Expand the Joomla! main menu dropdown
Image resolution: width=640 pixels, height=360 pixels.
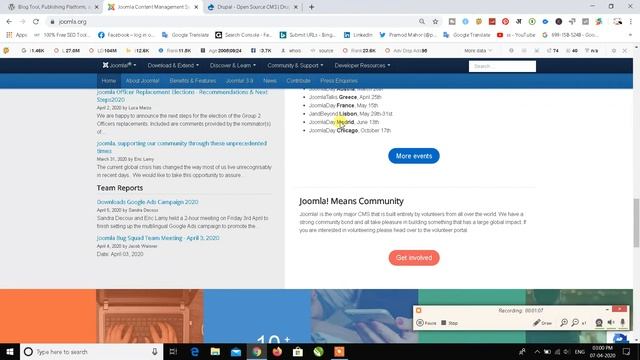pos(119,65)
